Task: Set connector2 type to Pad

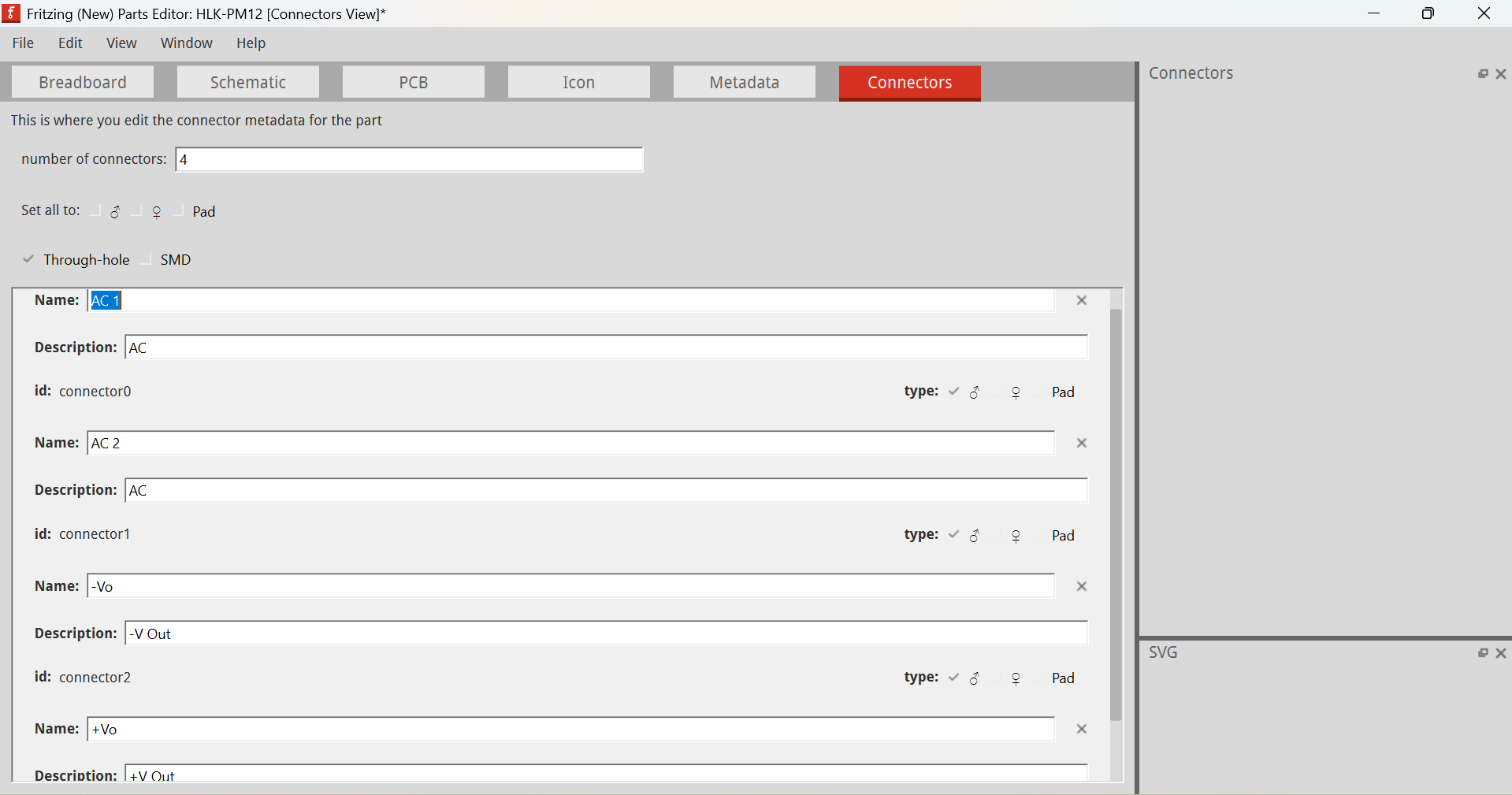Action: coord(1055,678)
